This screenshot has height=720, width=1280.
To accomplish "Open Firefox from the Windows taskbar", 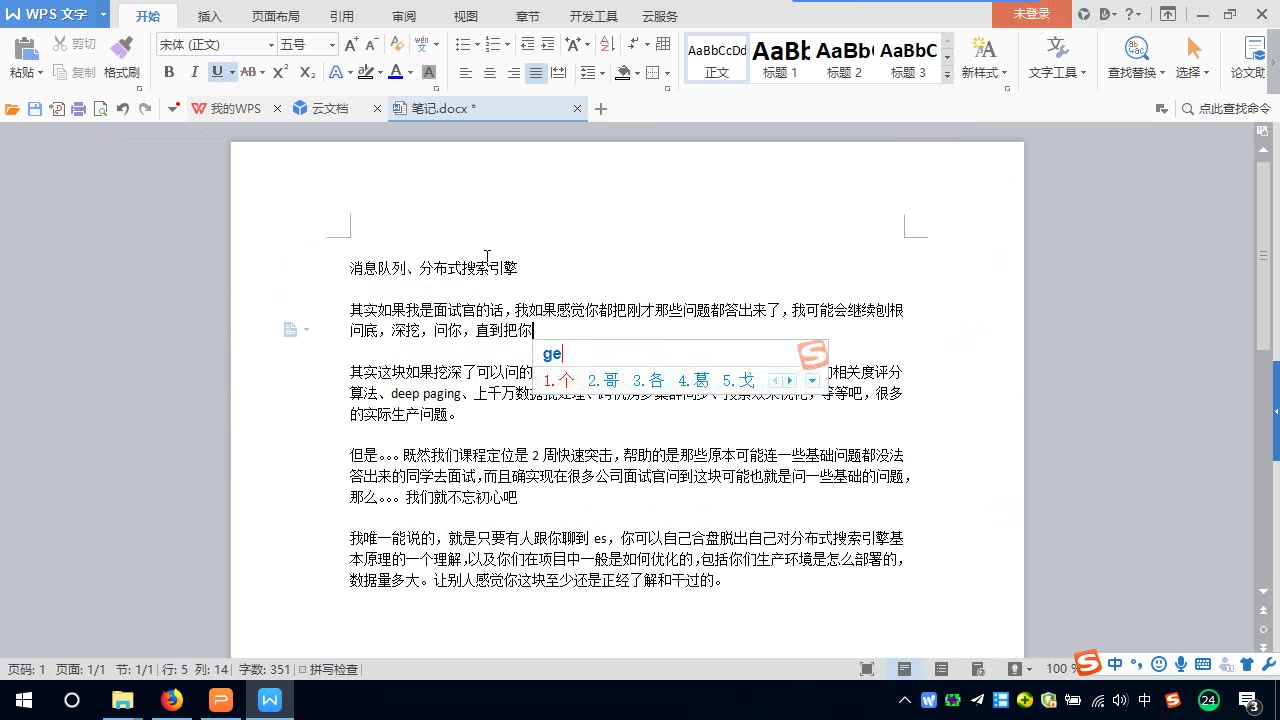I will pos(172,700).
